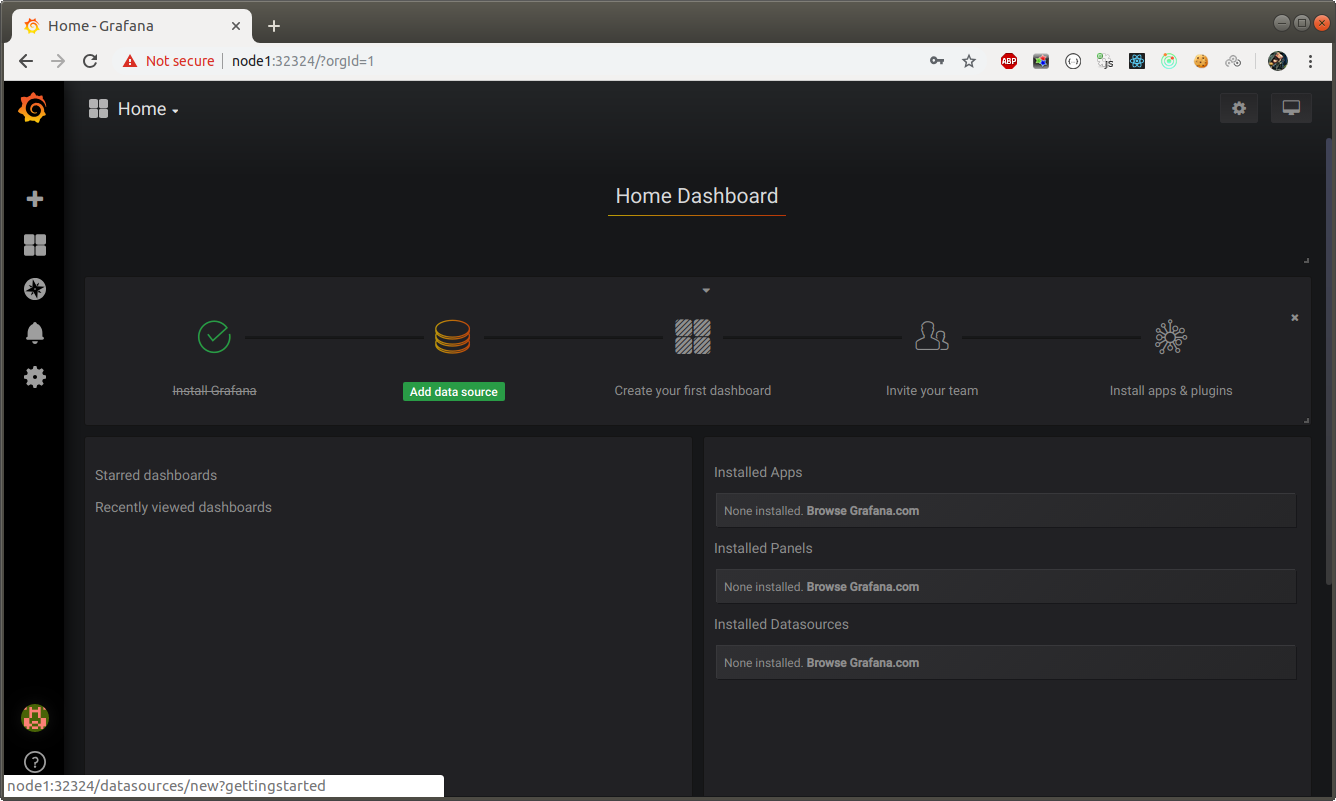This screenshot has height=801, width=1336.
Task: Open the Adblock Plus extension icon
Action: [x=1009, y=61]
